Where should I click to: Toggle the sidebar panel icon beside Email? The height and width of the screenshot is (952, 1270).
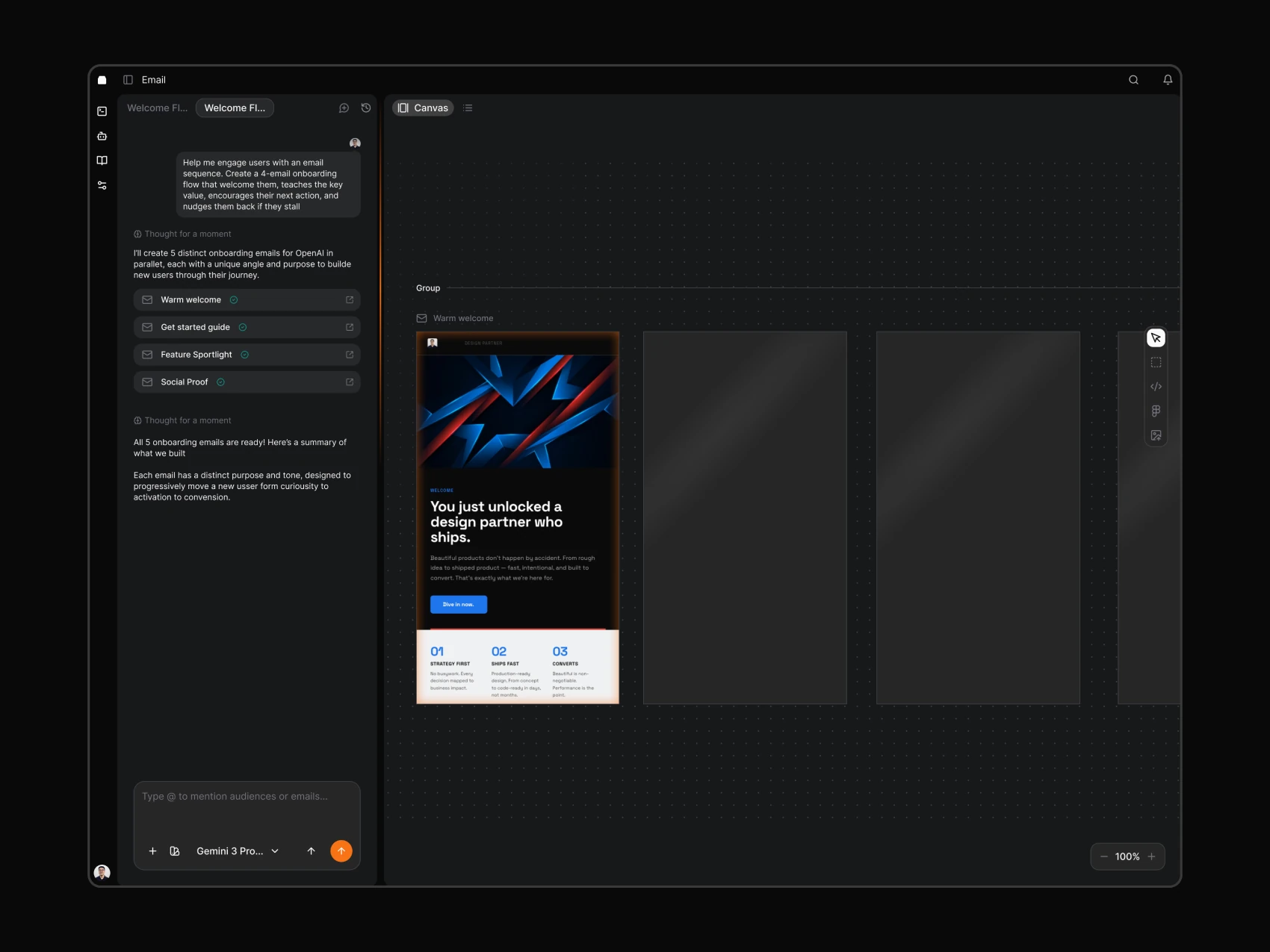128,80
